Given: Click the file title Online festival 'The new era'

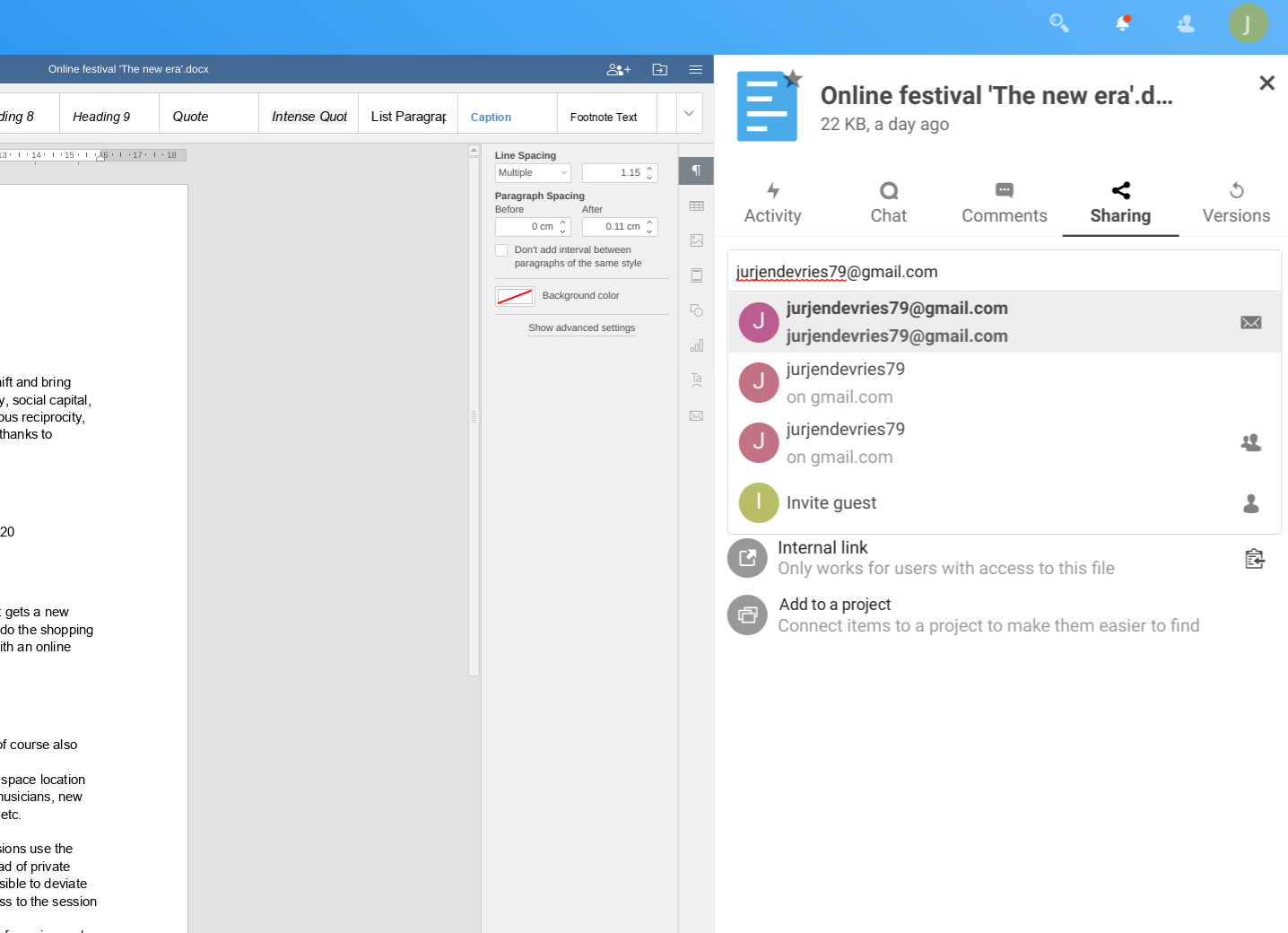Looking at the screenshot, I should tap(996, 95).
